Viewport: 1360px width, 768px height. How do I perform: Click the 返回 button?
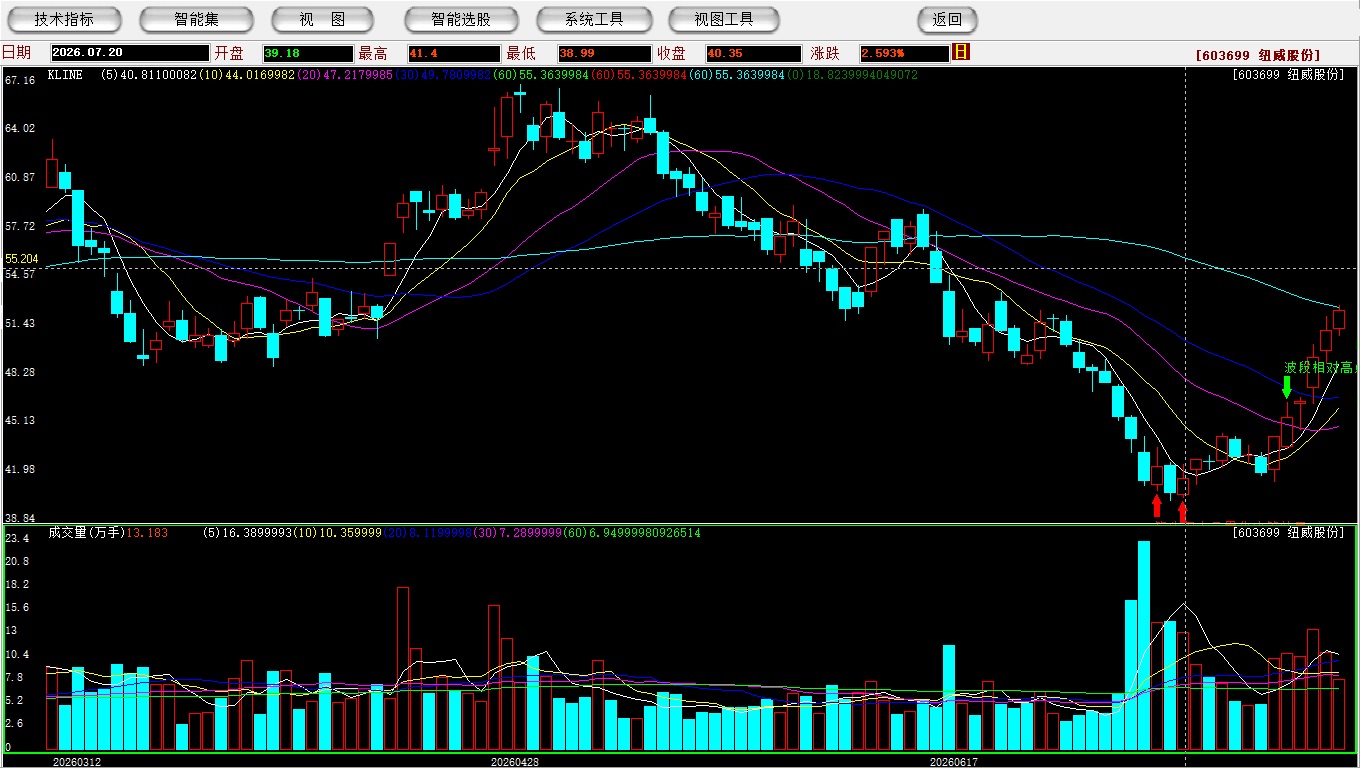pos(947,19)
